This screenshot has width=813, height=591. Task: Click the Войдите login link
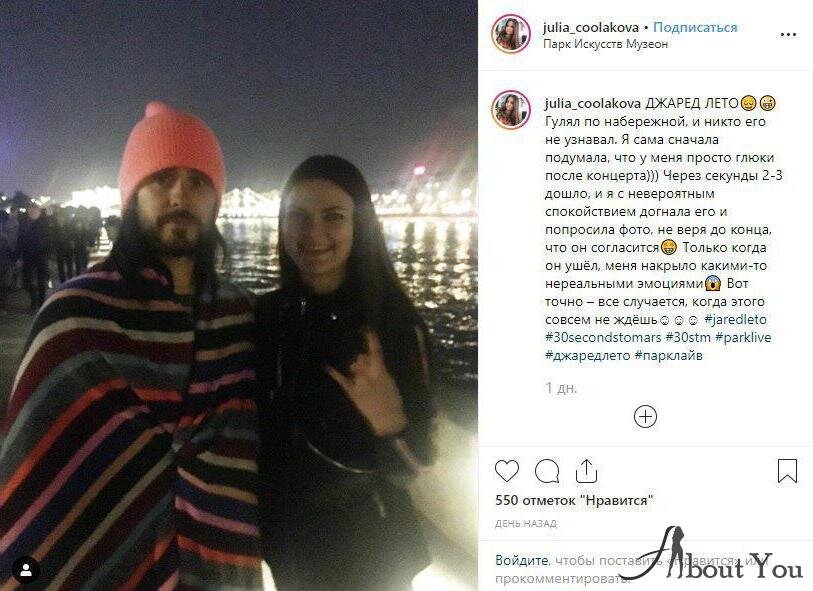coord(522,560)
